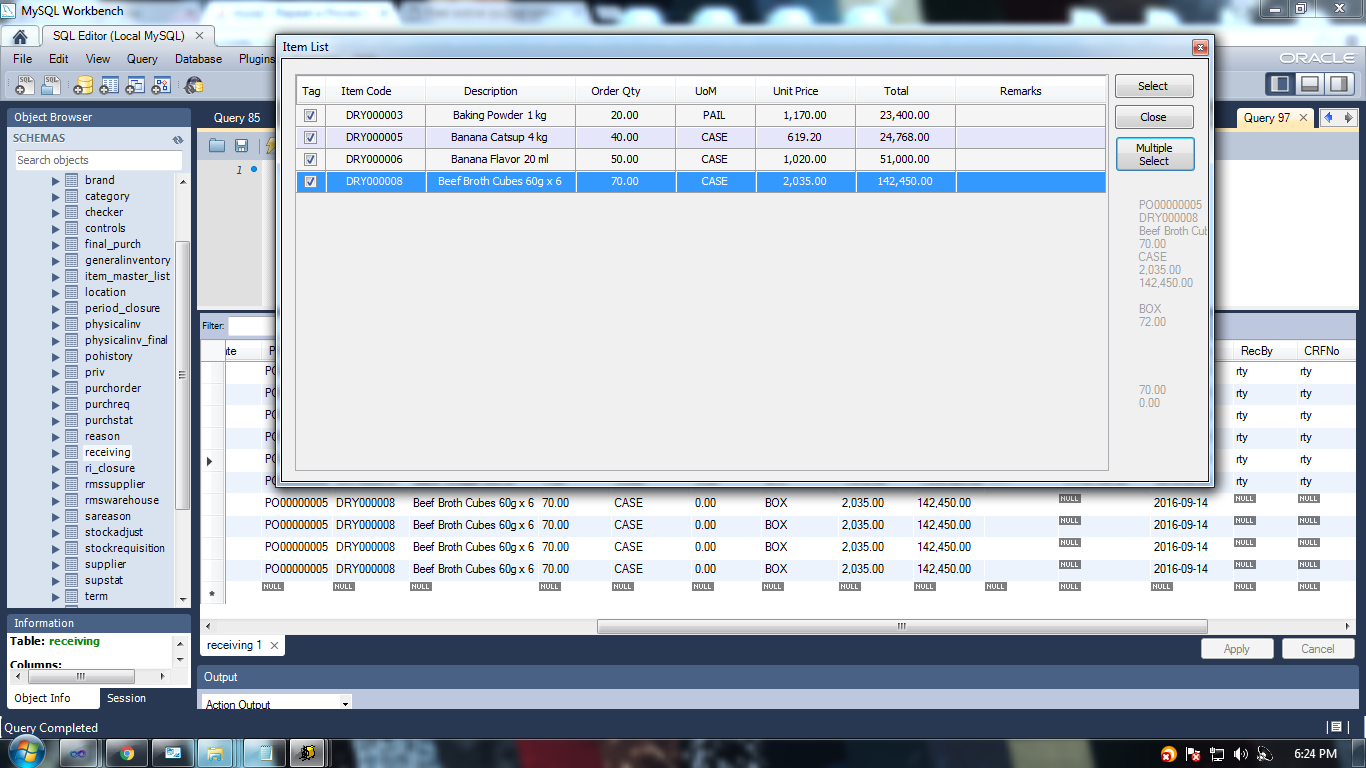
Task: Expand the brand table node
Action: point(56,181)
